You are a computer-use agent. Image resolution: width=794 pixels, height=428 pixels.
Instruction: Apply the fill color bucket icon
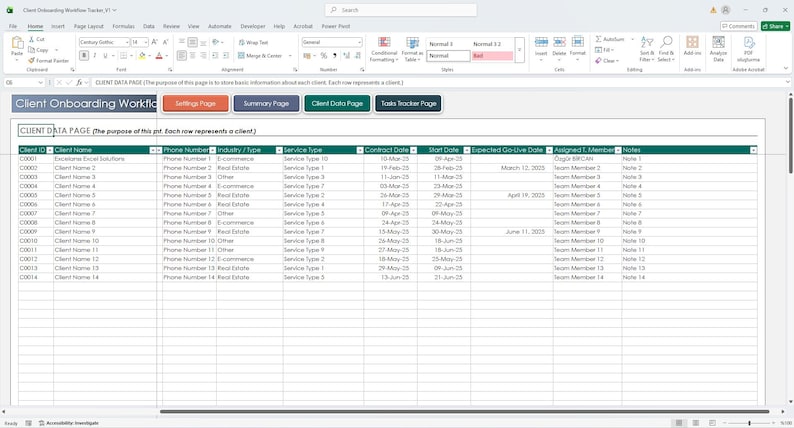coord(142,56)
